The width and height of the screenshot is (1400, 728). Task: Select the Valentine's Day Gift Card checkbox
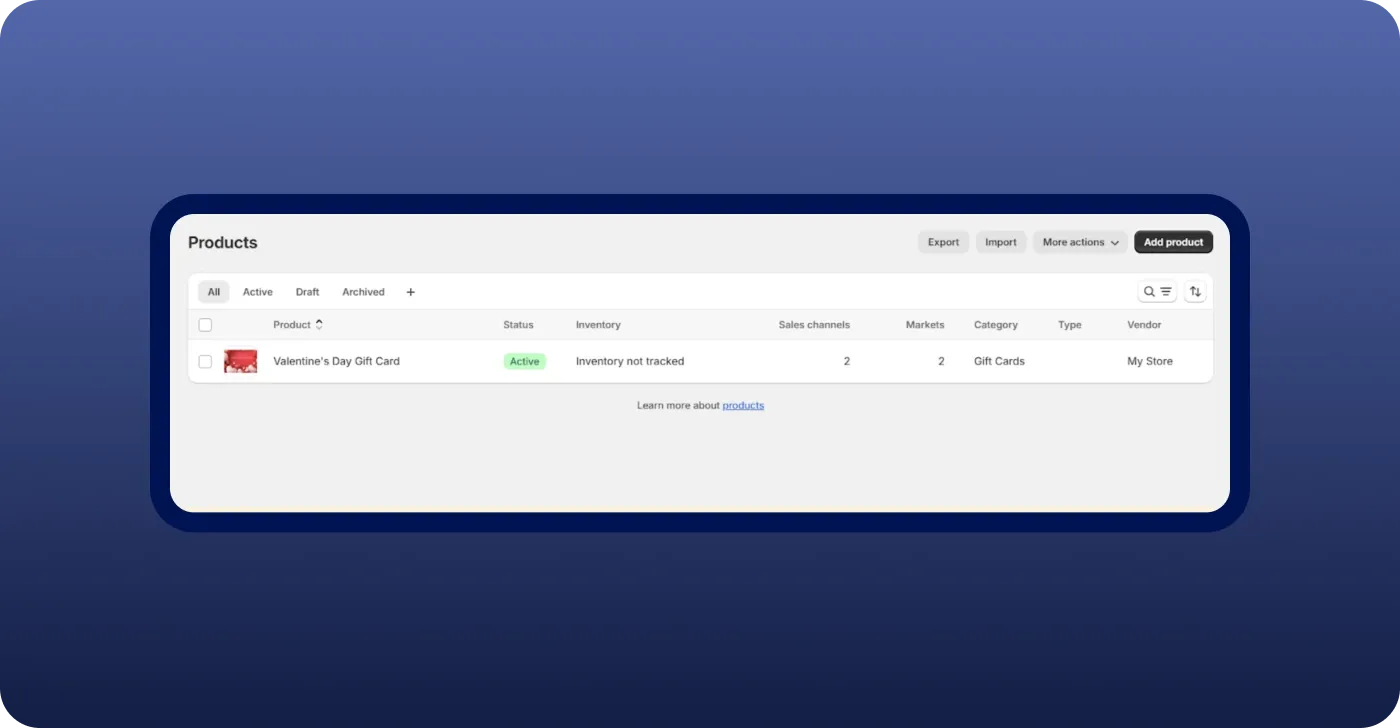205,361
